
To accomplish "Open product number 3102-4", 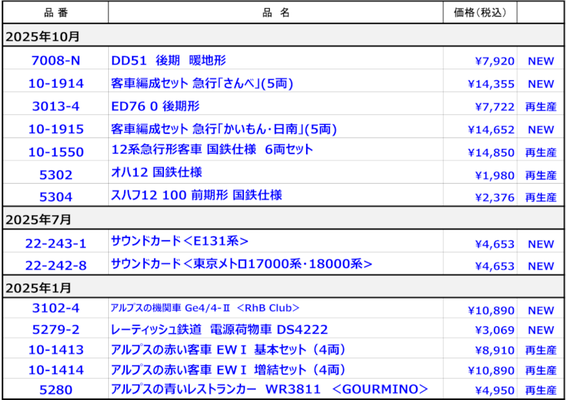I will click(56, 308).
